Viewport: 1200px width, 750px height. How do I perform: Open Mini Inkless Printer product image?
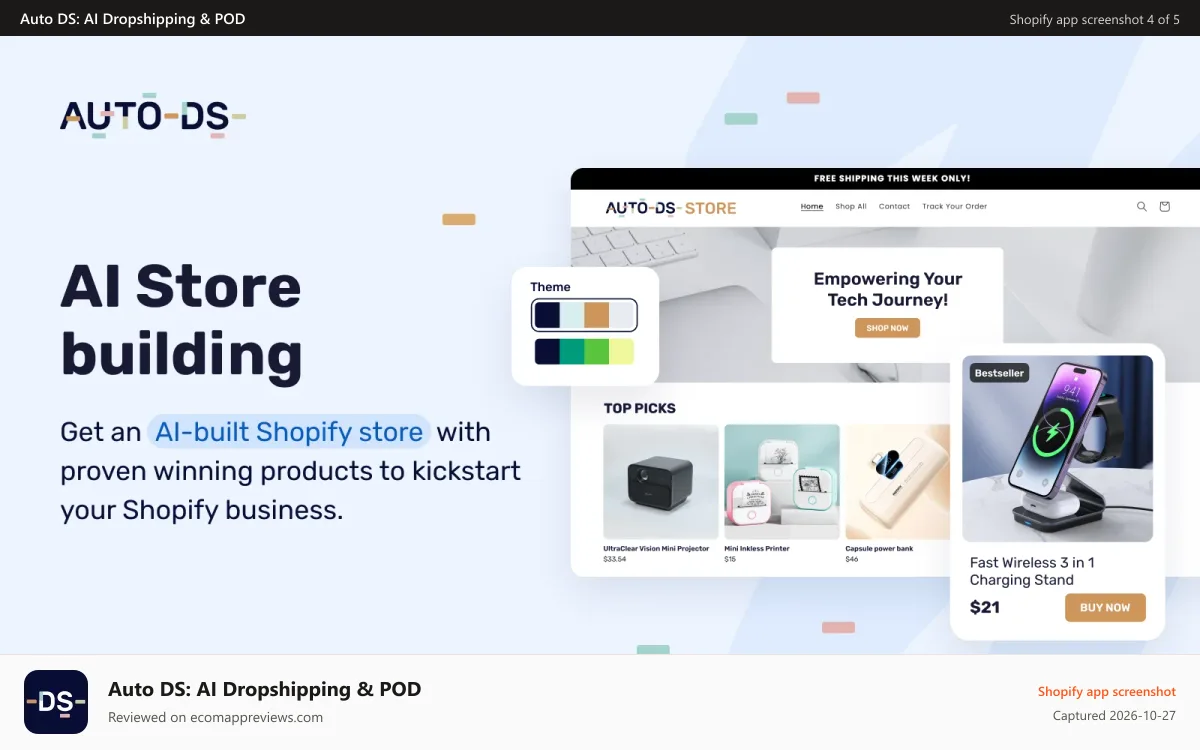782,482
